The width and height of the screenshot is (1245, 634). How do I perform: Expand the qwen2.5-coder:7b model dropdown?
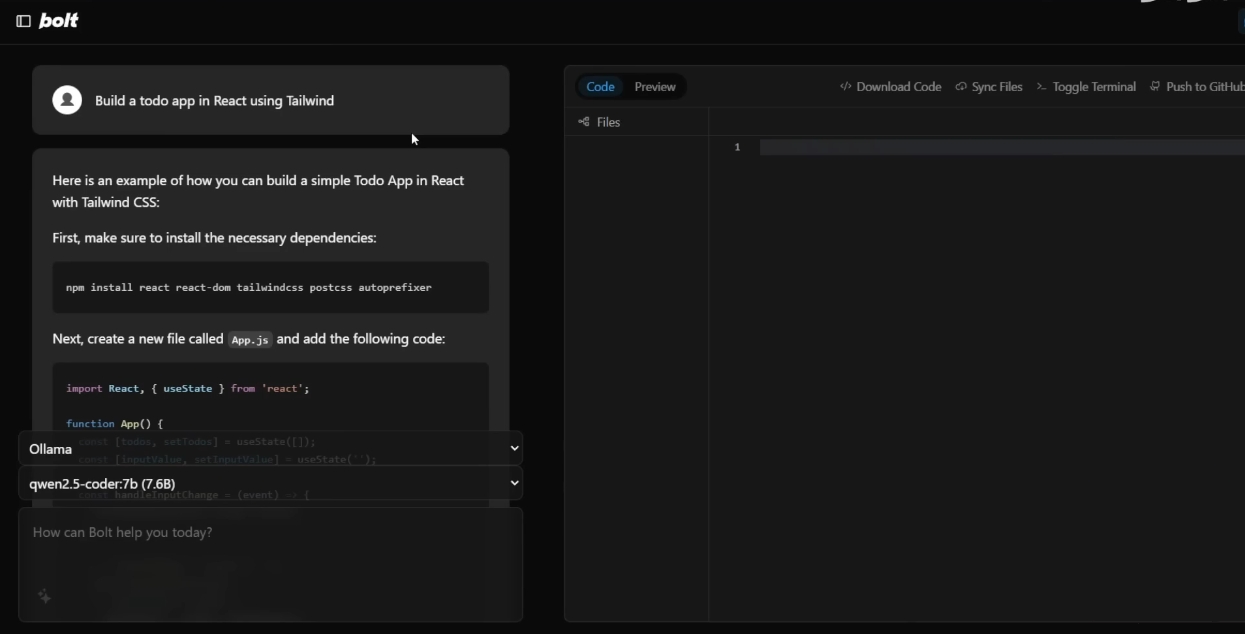pyautogui.click(x=271, y=483)
